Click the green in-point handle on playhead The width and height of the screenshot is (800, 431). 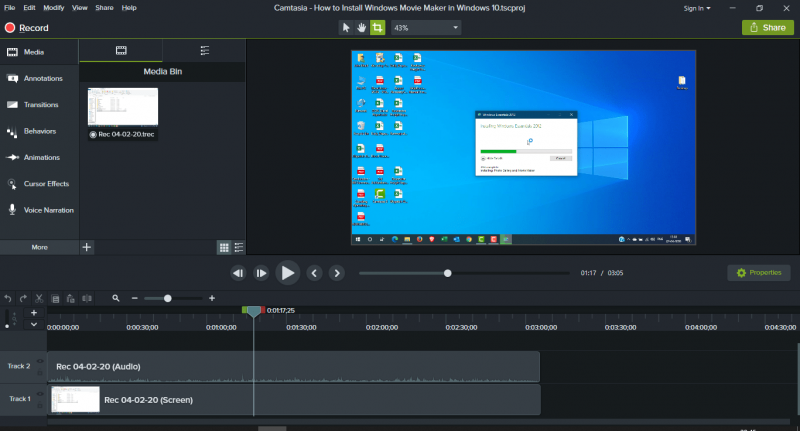[x=244, y=310]
